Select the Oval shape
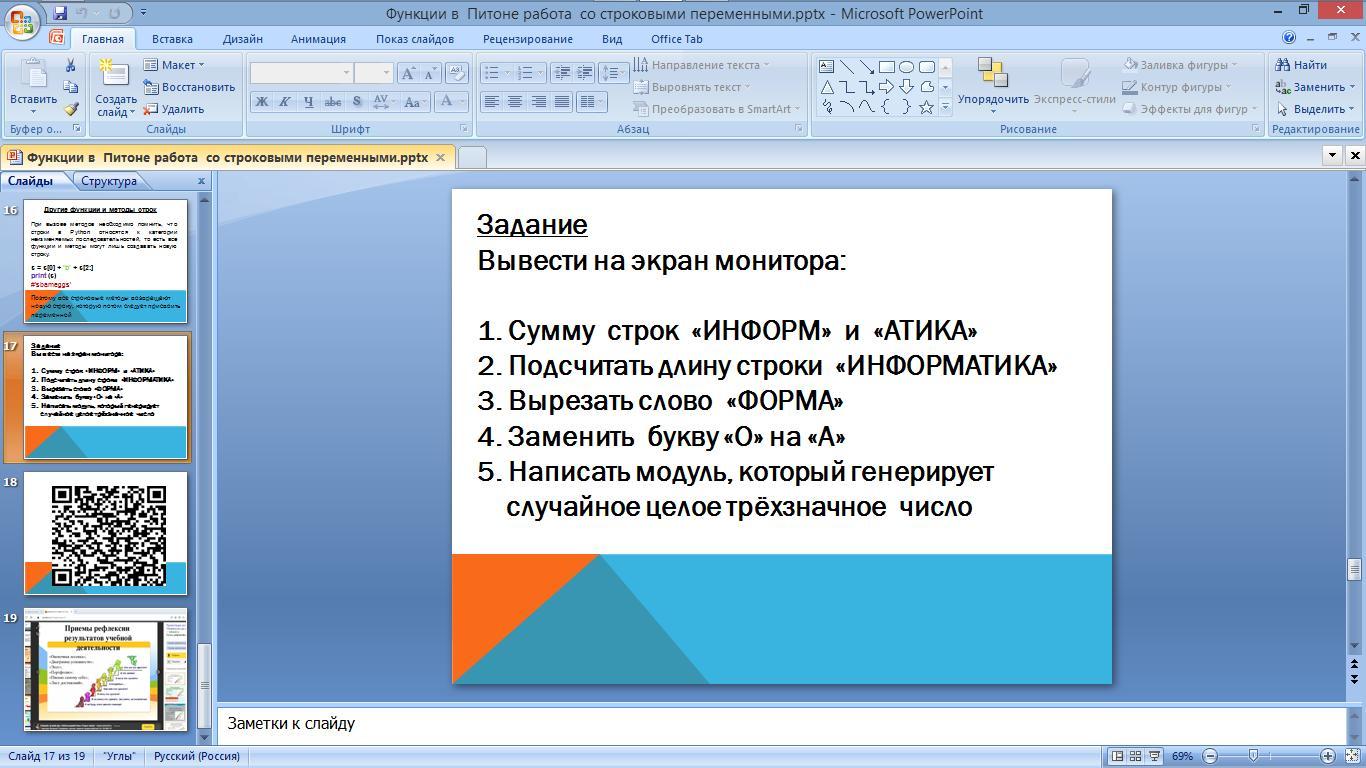This screenshot has height=768, width=1366. pyautogui.click(x=906, y=67)
